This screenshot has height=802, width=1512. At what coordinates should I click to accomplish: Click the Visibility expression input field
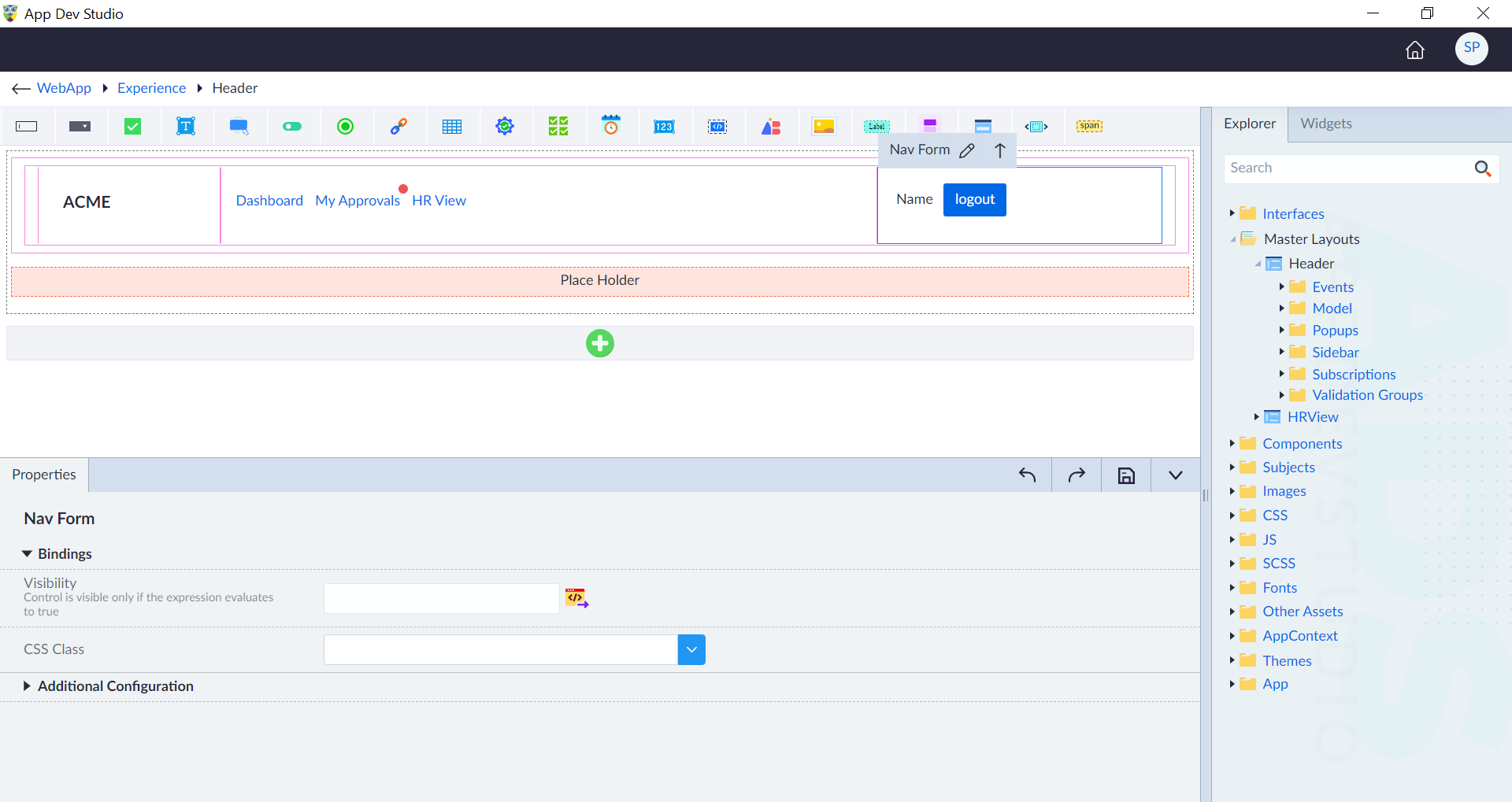click(442, 599)
